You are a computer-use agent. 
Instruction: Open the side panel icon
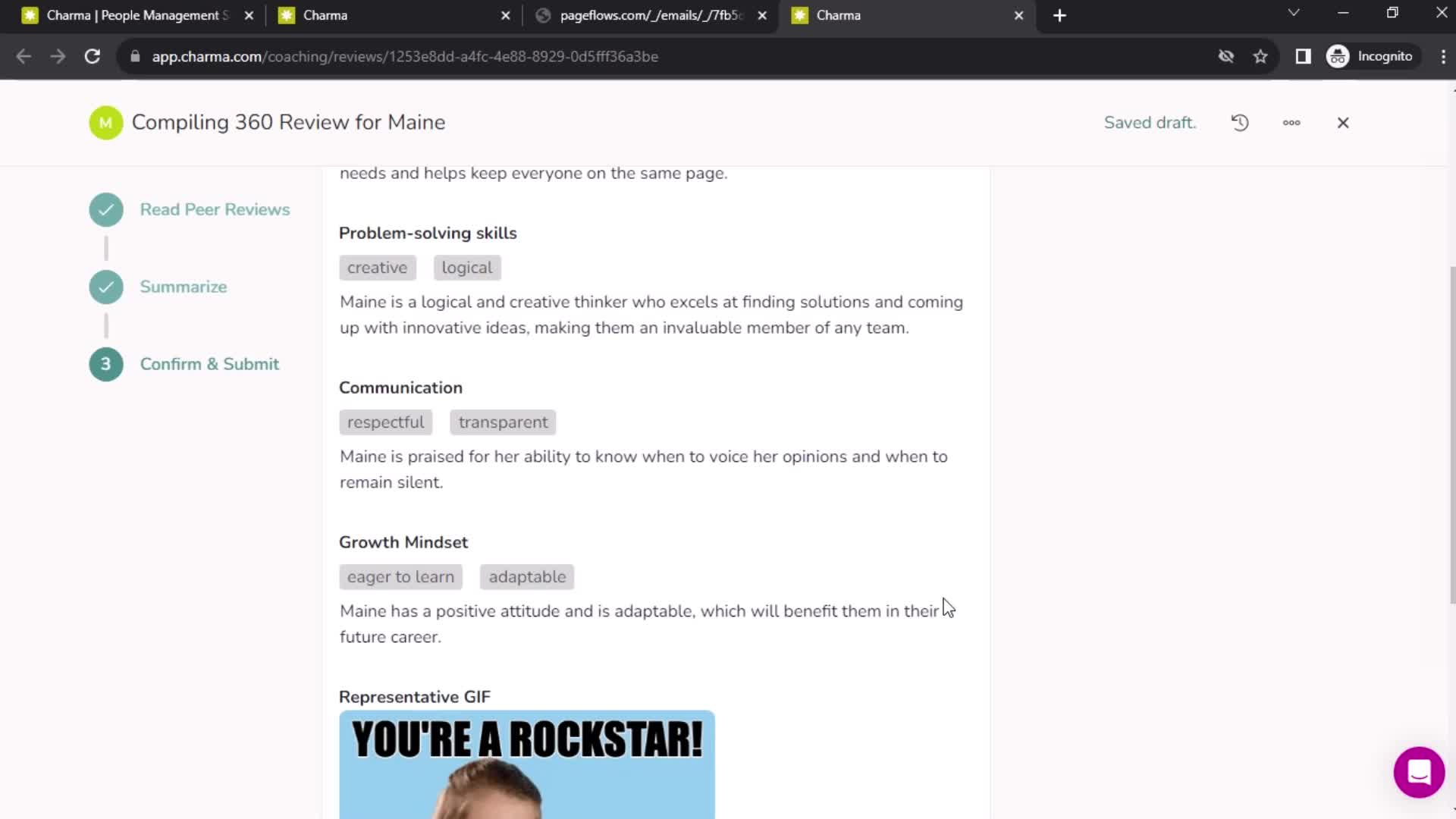click(1303, 57)
